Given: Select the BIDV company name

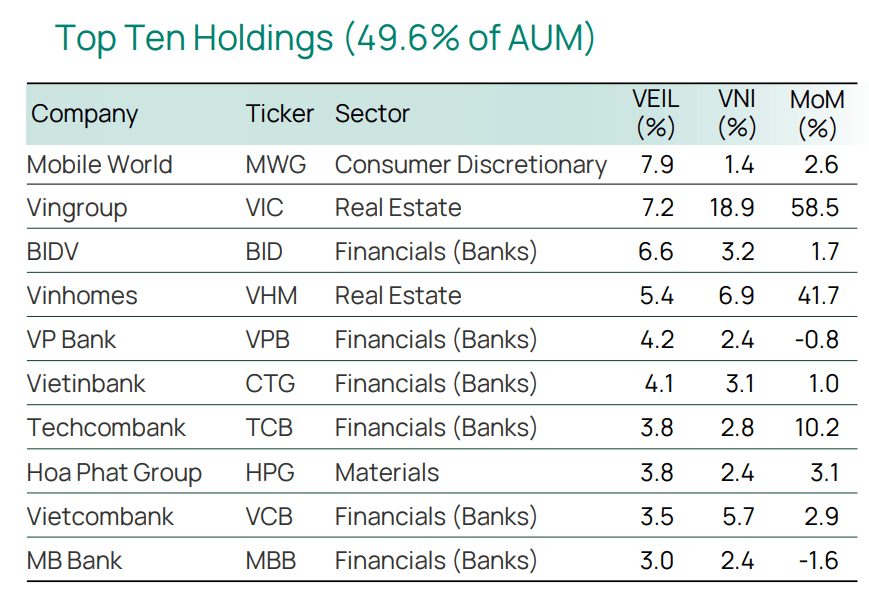Looking at the screenshot, I should coord(53,252).
